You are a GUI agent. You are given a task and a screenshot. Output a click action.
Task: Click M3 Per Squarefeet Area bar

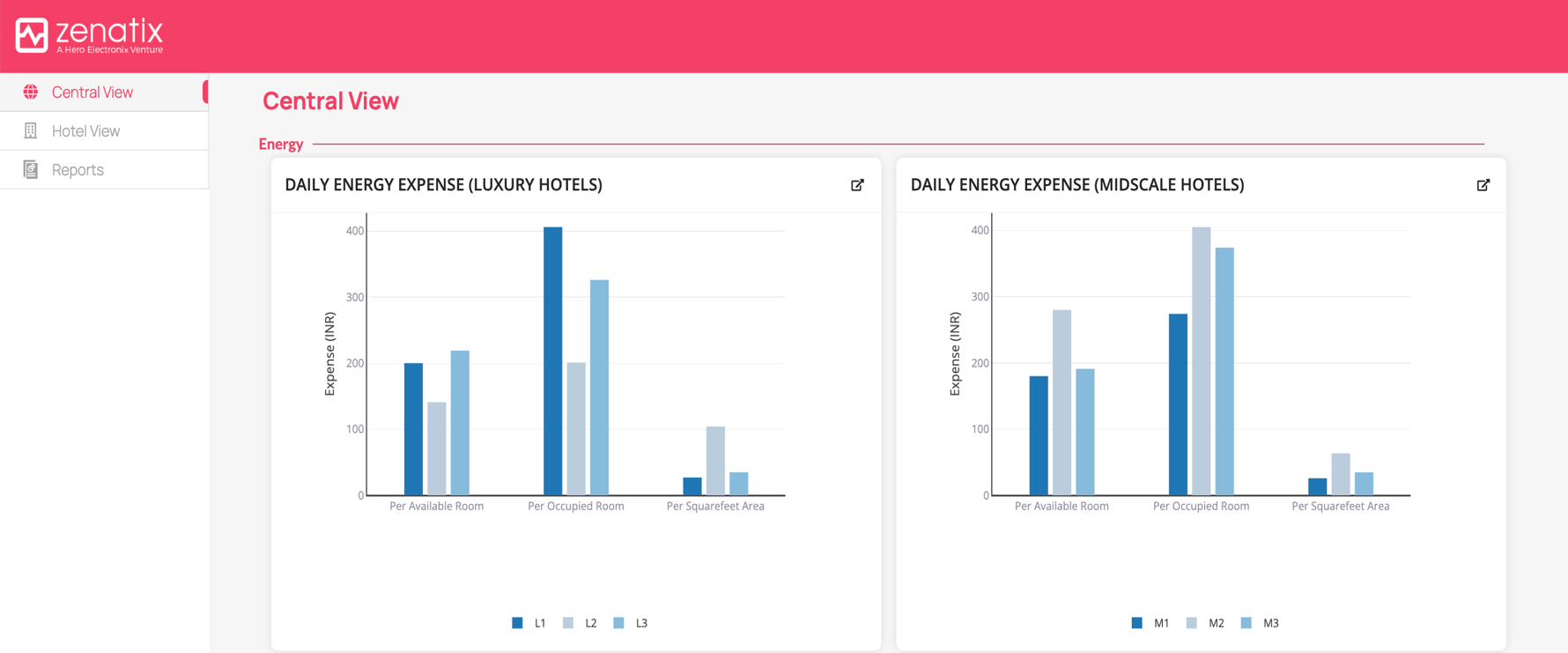[x=1364, y=484]
